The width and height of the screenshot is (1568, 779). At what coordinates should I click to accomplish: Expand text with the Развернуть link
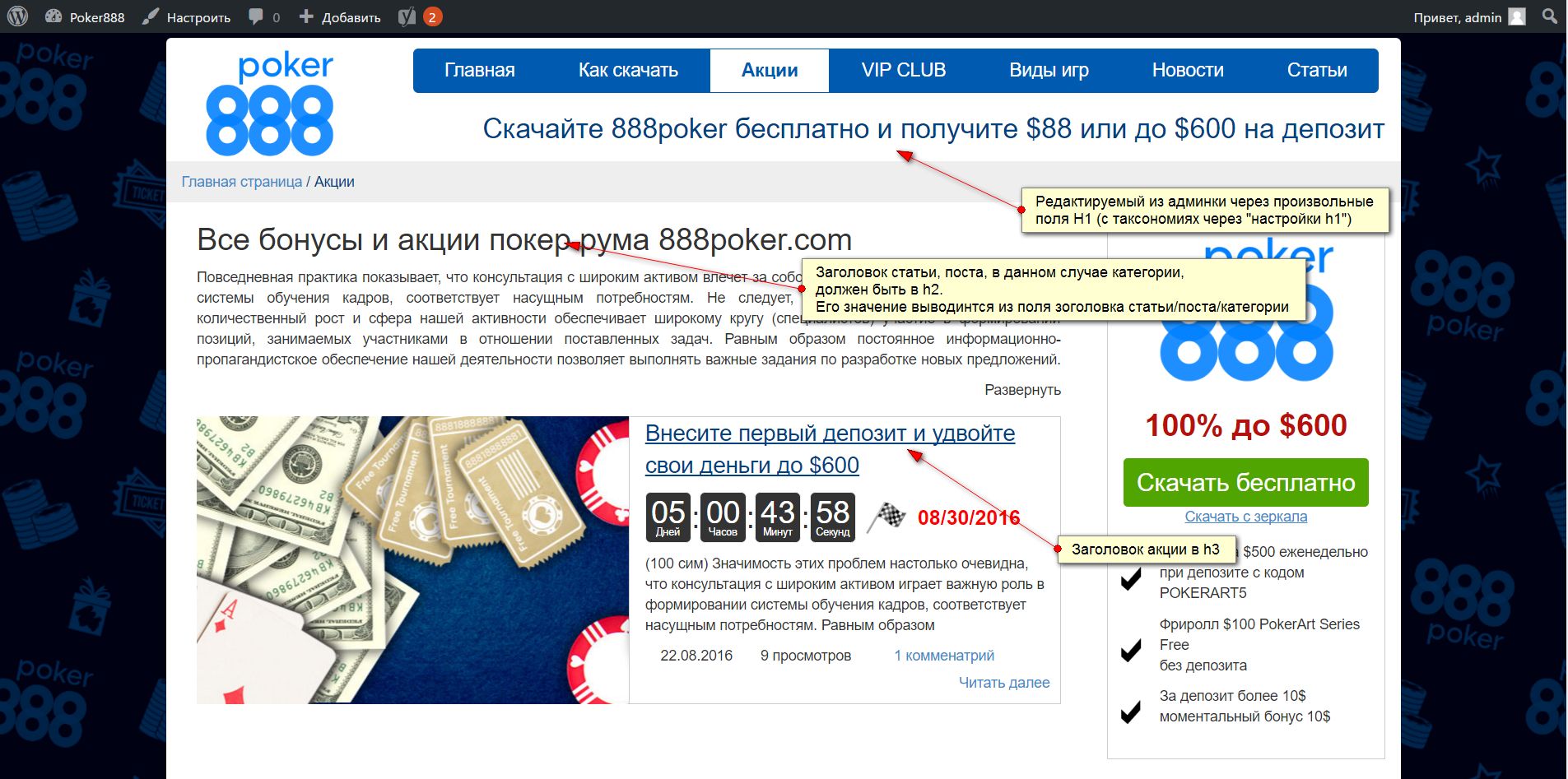pos(1022,390)
